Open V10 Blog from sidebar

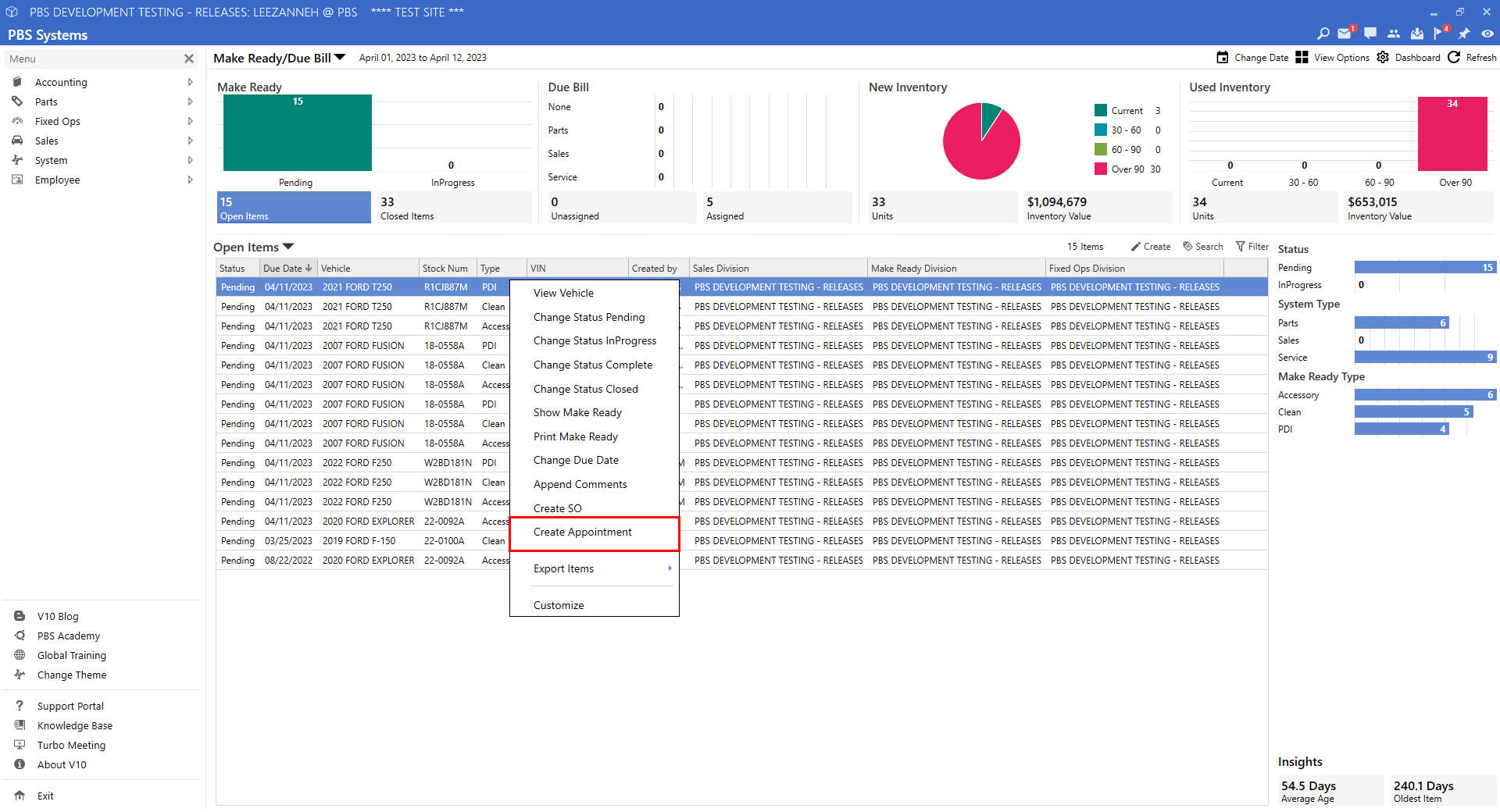coord(58,616)
